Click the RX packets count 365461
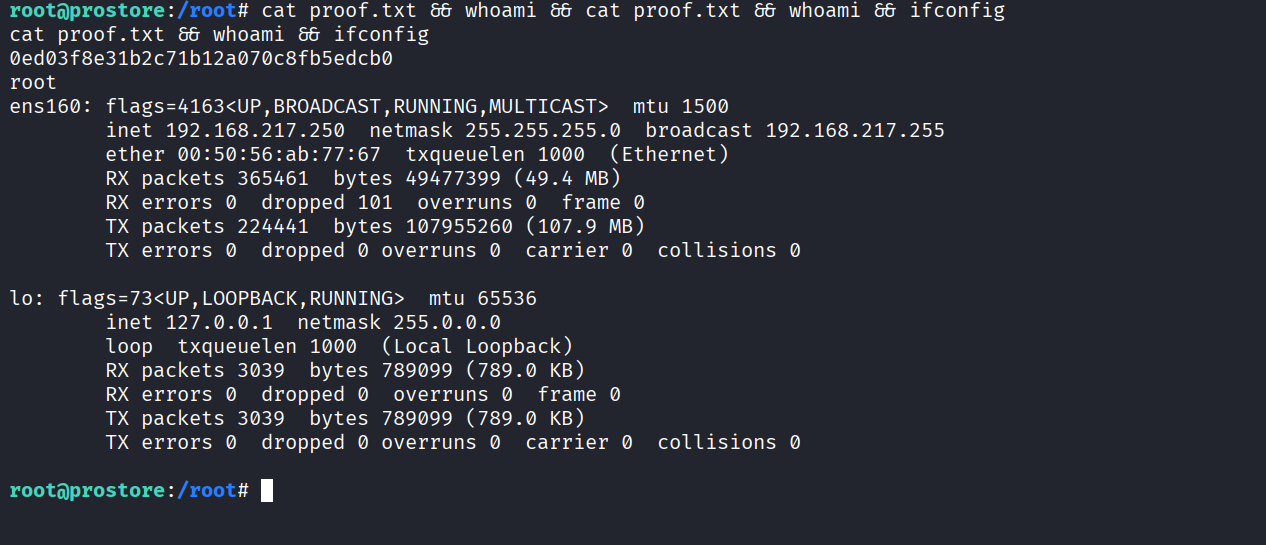Image resolution: width=1266 pixels, height=545 pixels. [x=273, y=178]
